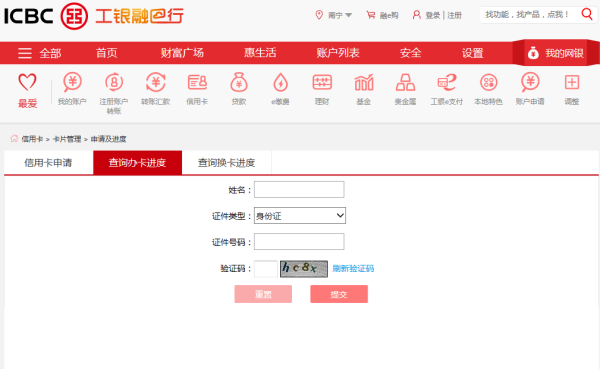Focus the 姓名 input field
Screen dimensions: 600x369
(x=299, y=189)
